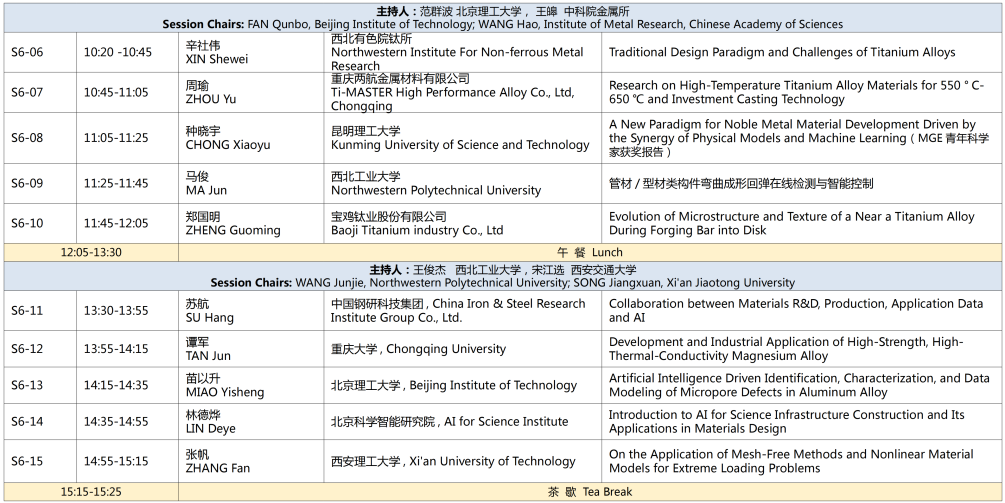Click the S6-06 session code cell
The width and height of the screenshot is (1005, 503).
(x=28, y=52)
